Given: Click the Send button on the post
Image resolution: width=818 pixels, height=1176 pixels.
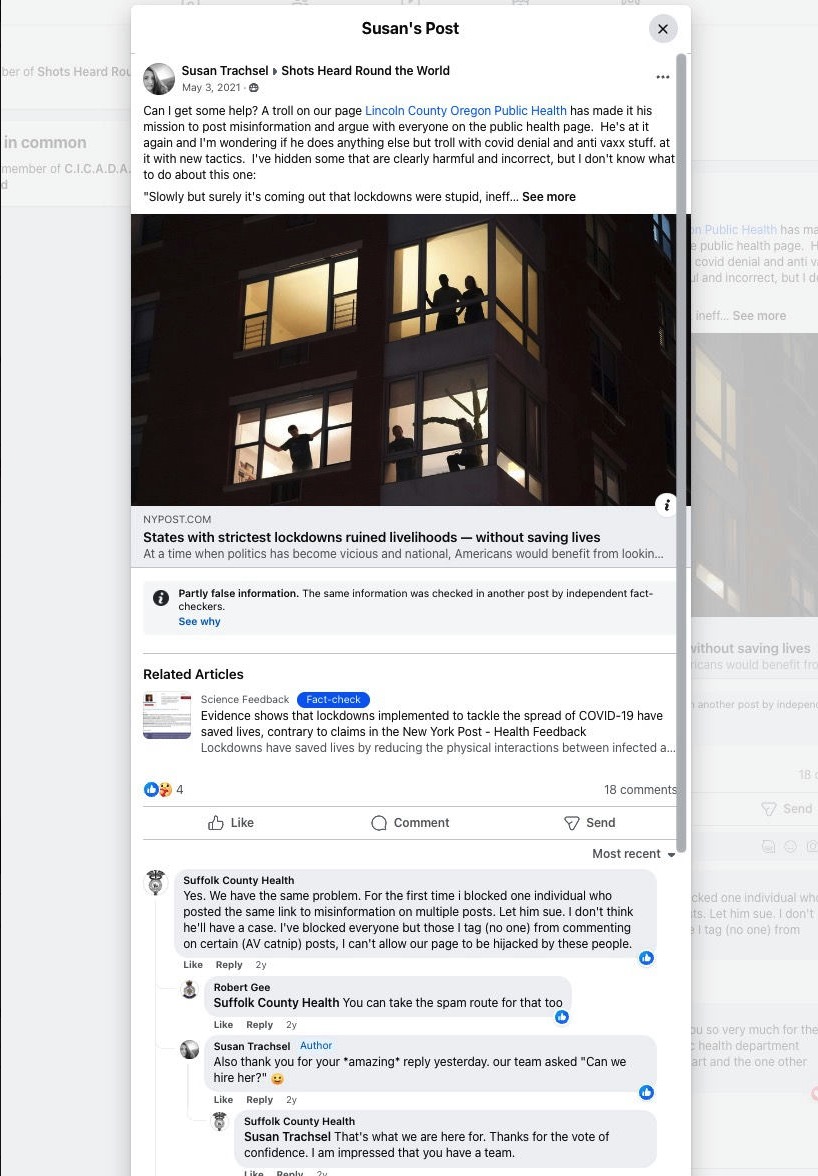Looking at the screenshot, I should [589, 823].
